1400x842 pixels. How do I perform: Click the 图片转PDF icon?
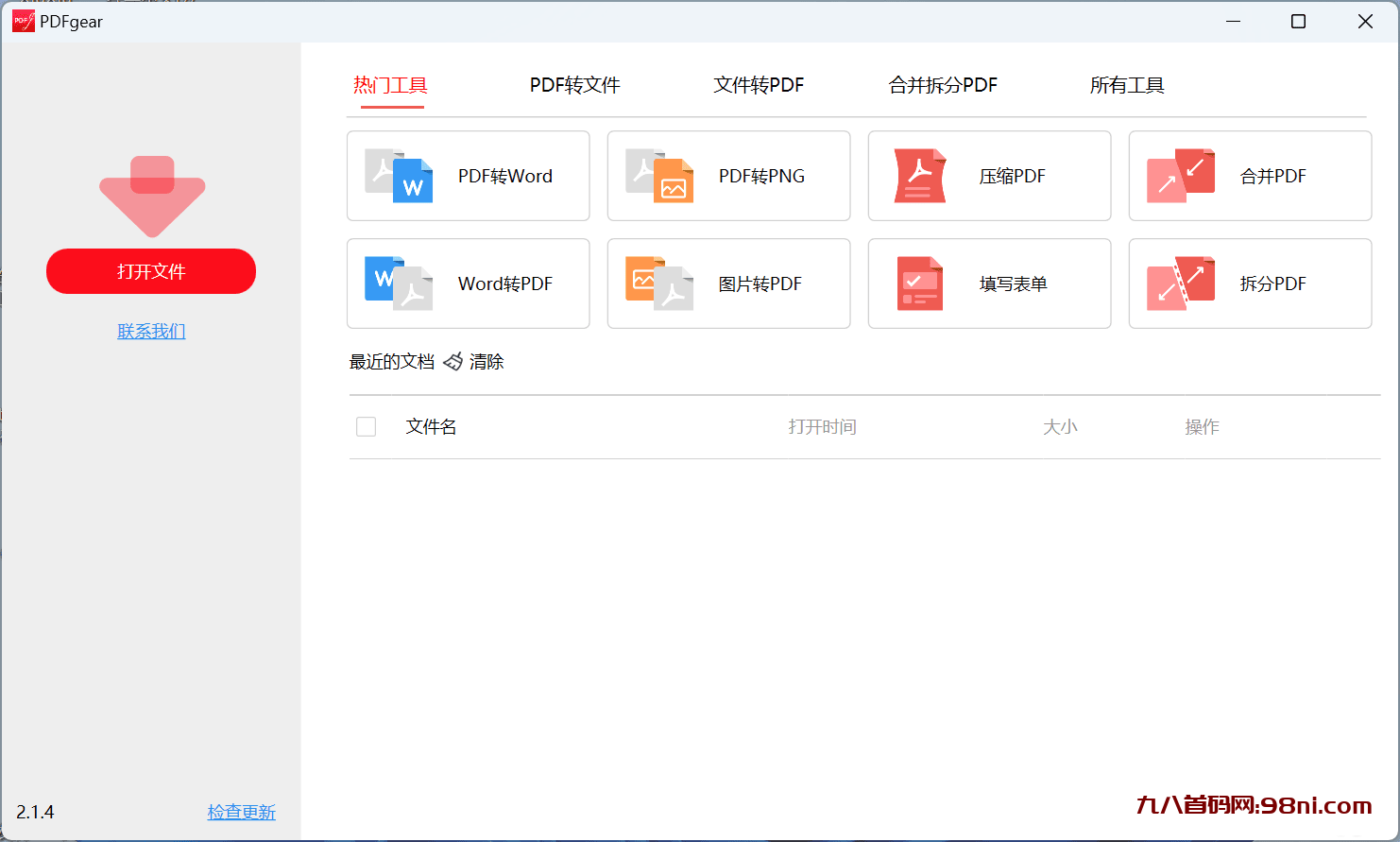[659, 284]
